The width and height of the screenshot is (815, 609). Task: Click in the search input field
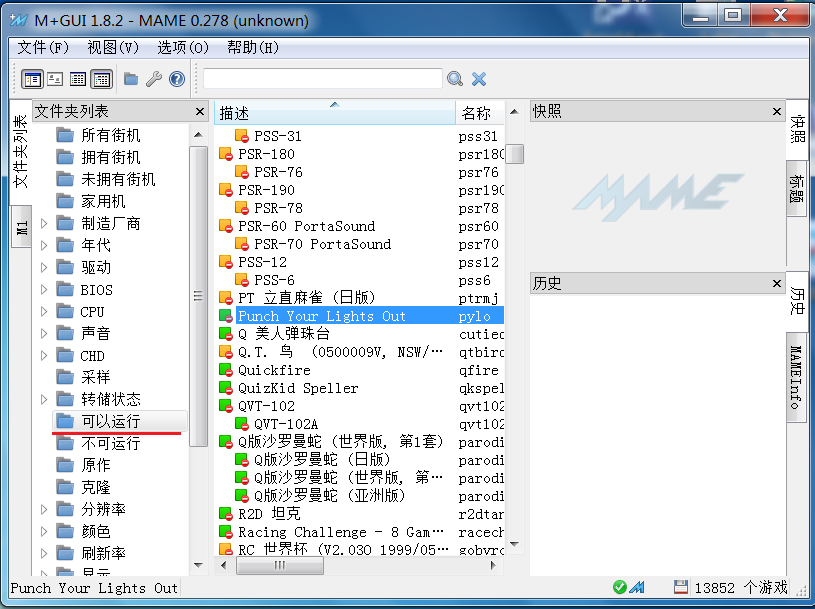[x=323, y=79]
